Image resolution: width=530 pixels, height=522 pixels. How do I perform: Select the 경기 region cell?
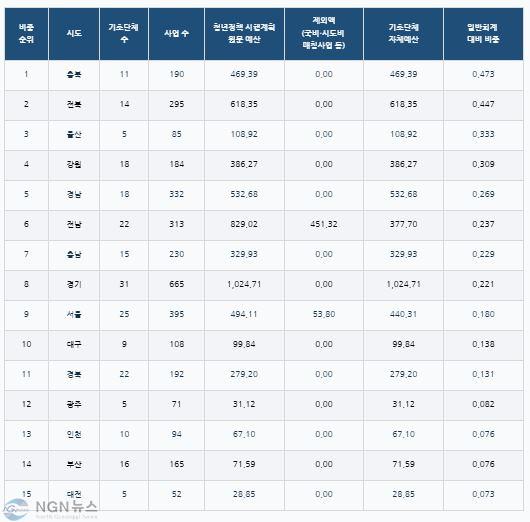click(x=74, y=284)
